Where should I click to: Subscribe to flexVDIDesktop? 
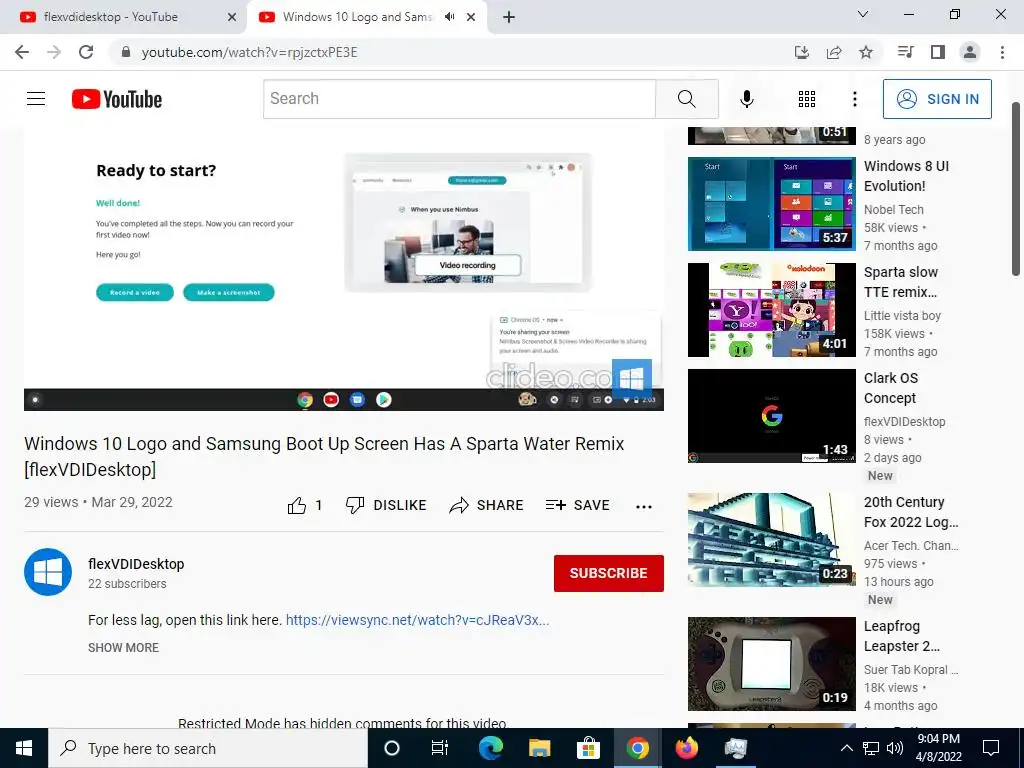point(609,573)
